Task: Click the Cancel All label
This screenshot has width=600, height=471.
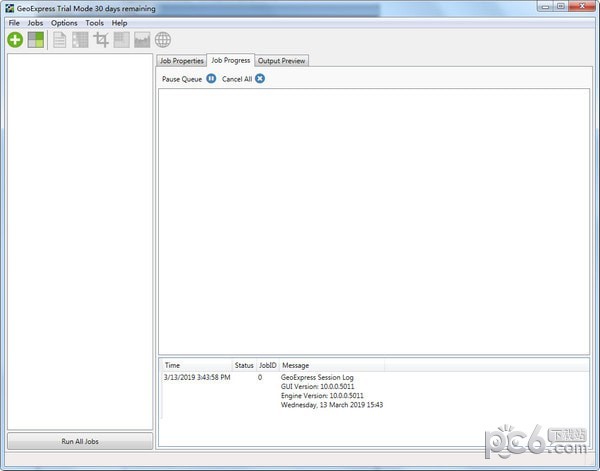Action: click(237, 79)
